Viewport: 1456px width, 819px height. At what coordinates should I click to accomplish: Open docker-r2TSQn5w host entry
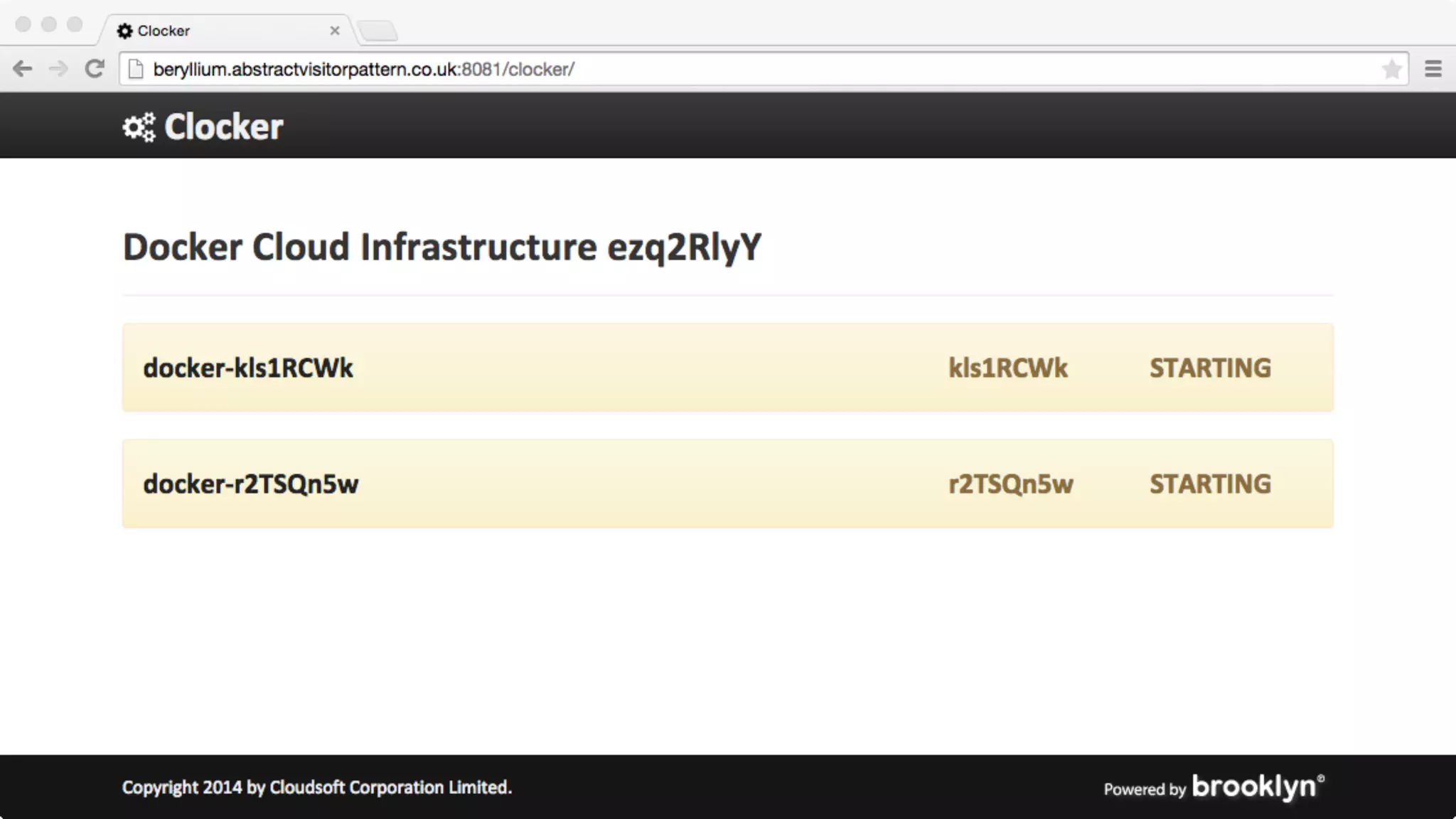tap(251, 484)
